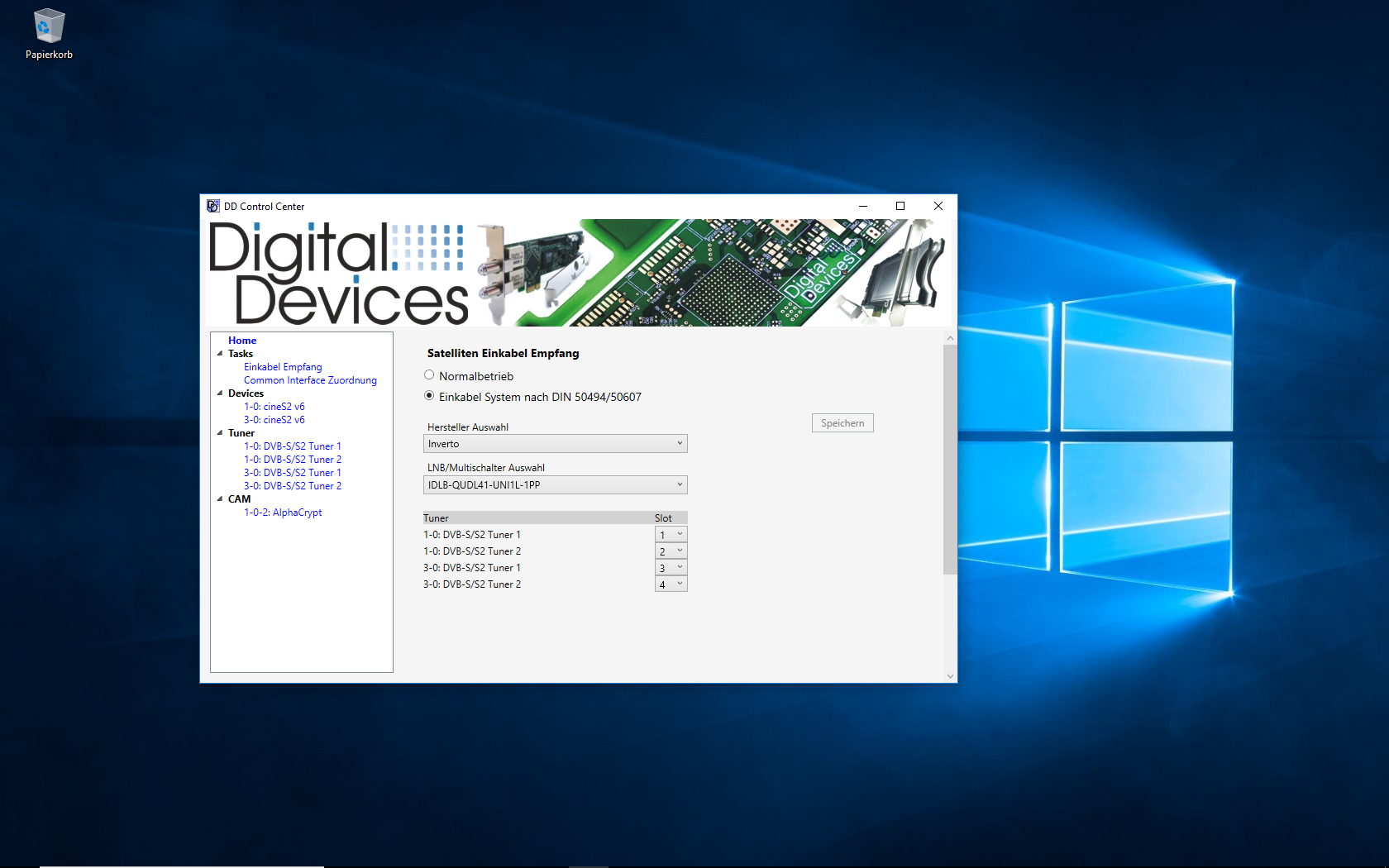The image size is (1389, 868).
Task: Select tree item 1-0: DVB-S/S2 Tuner 1
Action: pyautogui.click(x=293, y=446)
